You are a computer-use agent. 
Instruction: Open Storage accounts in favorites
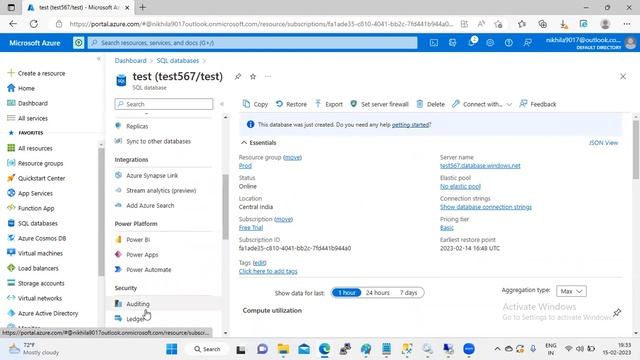36,283
